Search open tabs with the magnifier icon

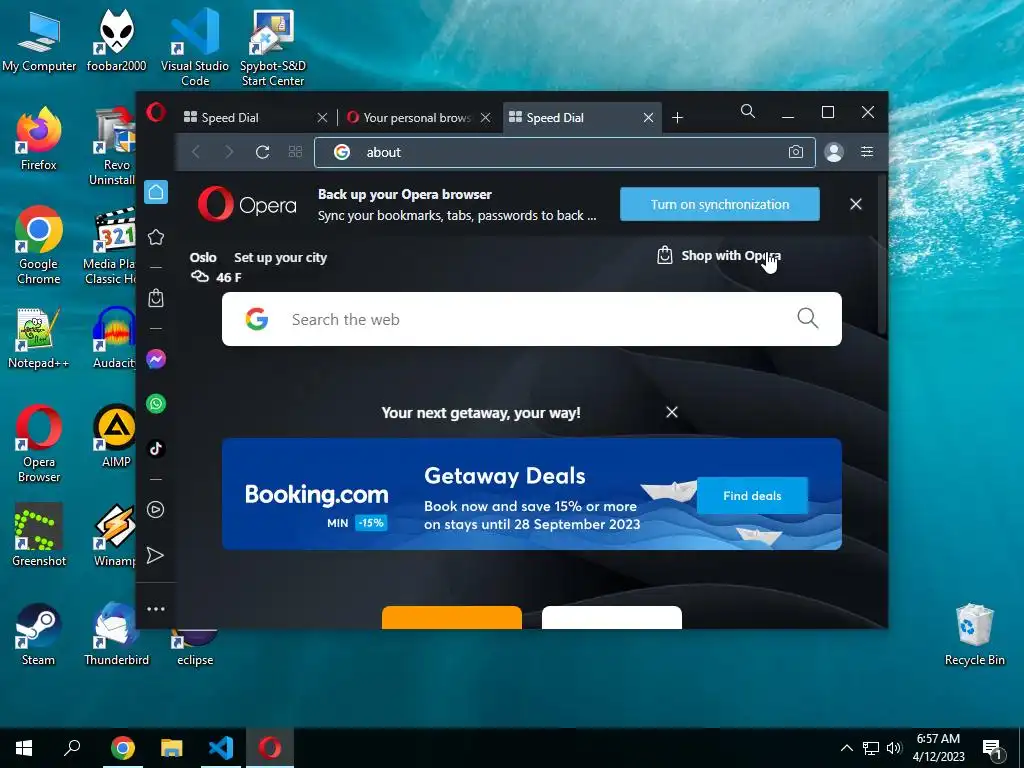point(748,112)
